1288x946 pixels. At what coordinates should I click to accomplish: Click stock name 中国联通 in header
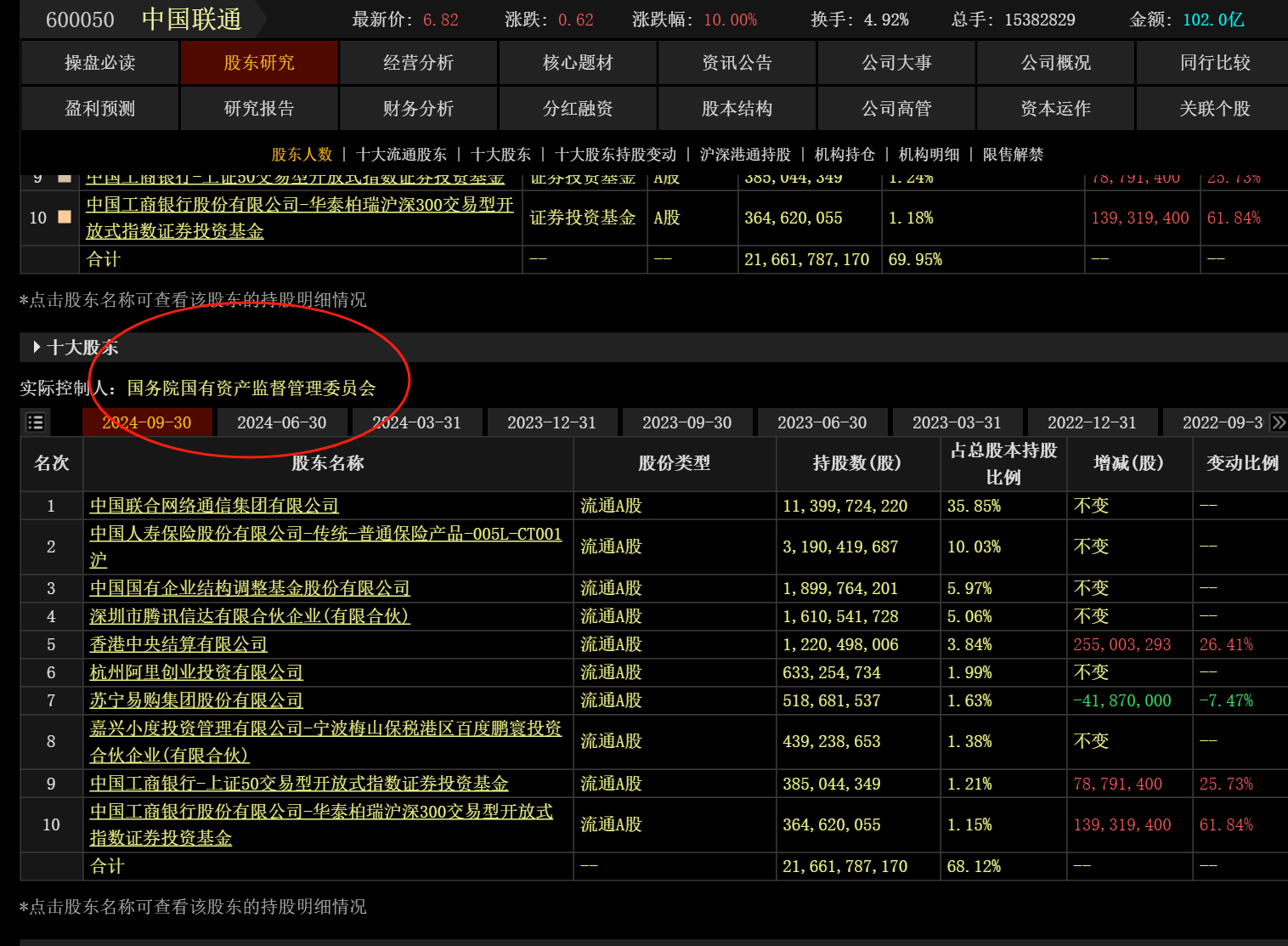tap(192, 19)
